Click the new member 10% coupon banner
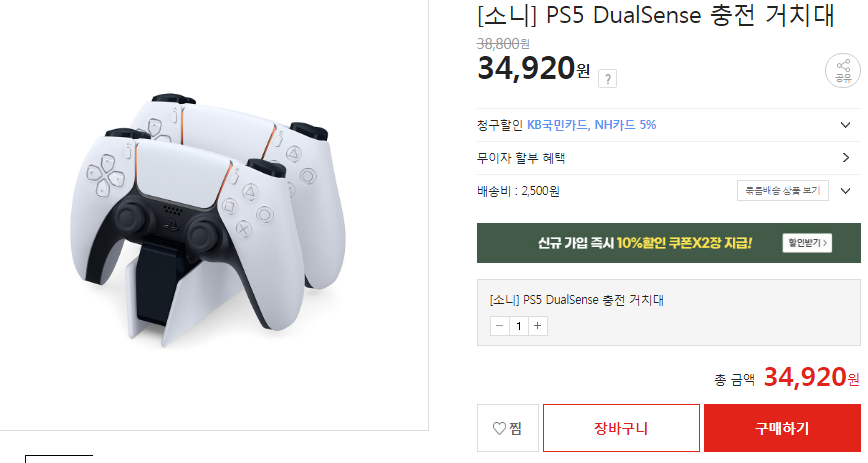 click(x=669, y=243)
